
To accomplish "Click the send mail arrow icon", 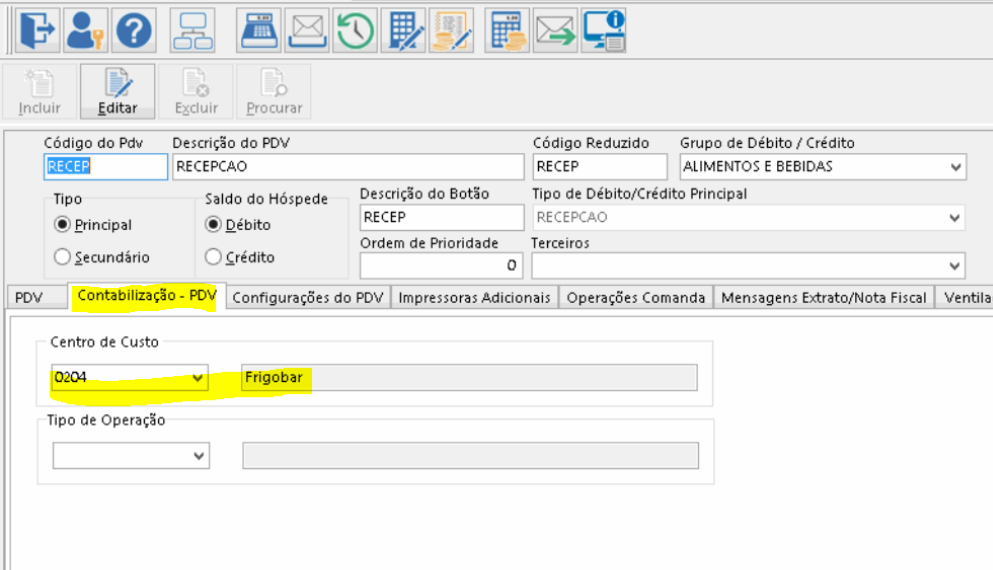I will coord(555,30).
